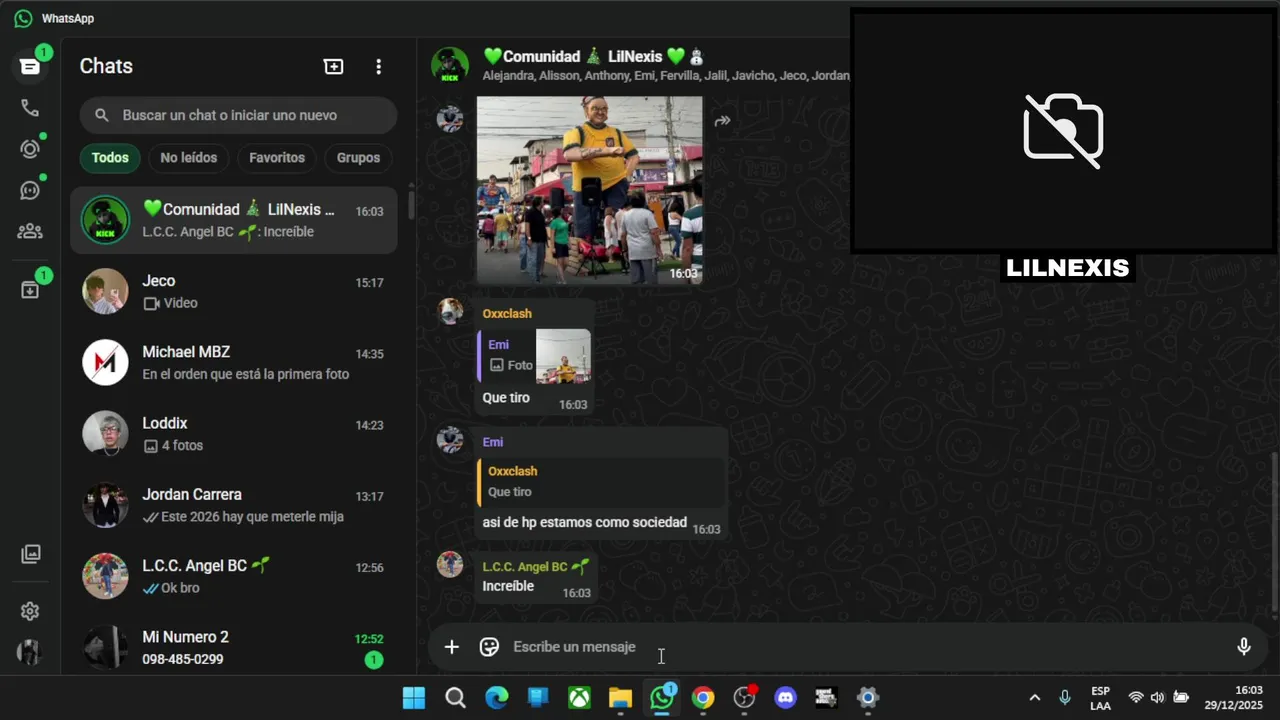Open the Windows Start menu
The width and height of the screenshot is (1280, 720).
(414, 698)
